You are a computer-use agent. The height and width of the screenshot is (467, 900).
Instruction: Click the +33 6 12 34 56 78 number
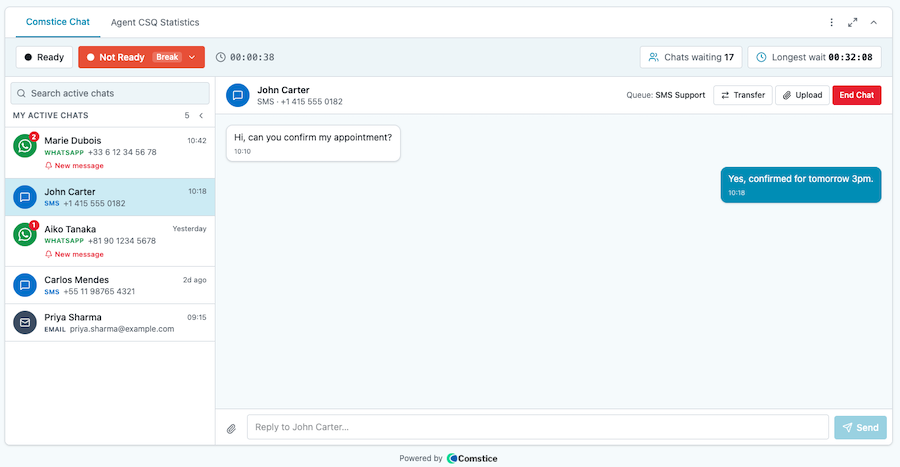122,152
